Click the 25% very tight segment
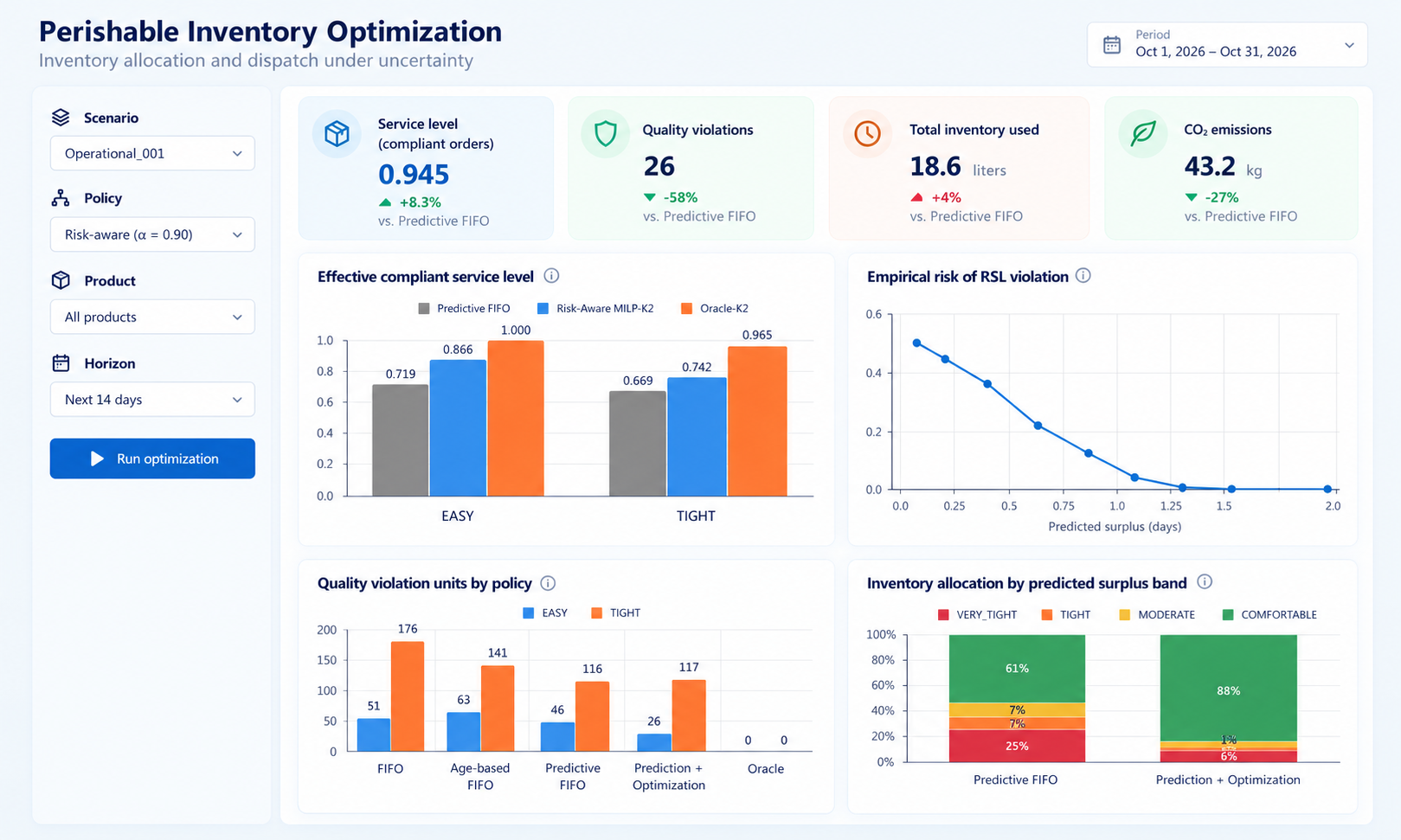1401x840 pixels. click(x=1017, y=746)
